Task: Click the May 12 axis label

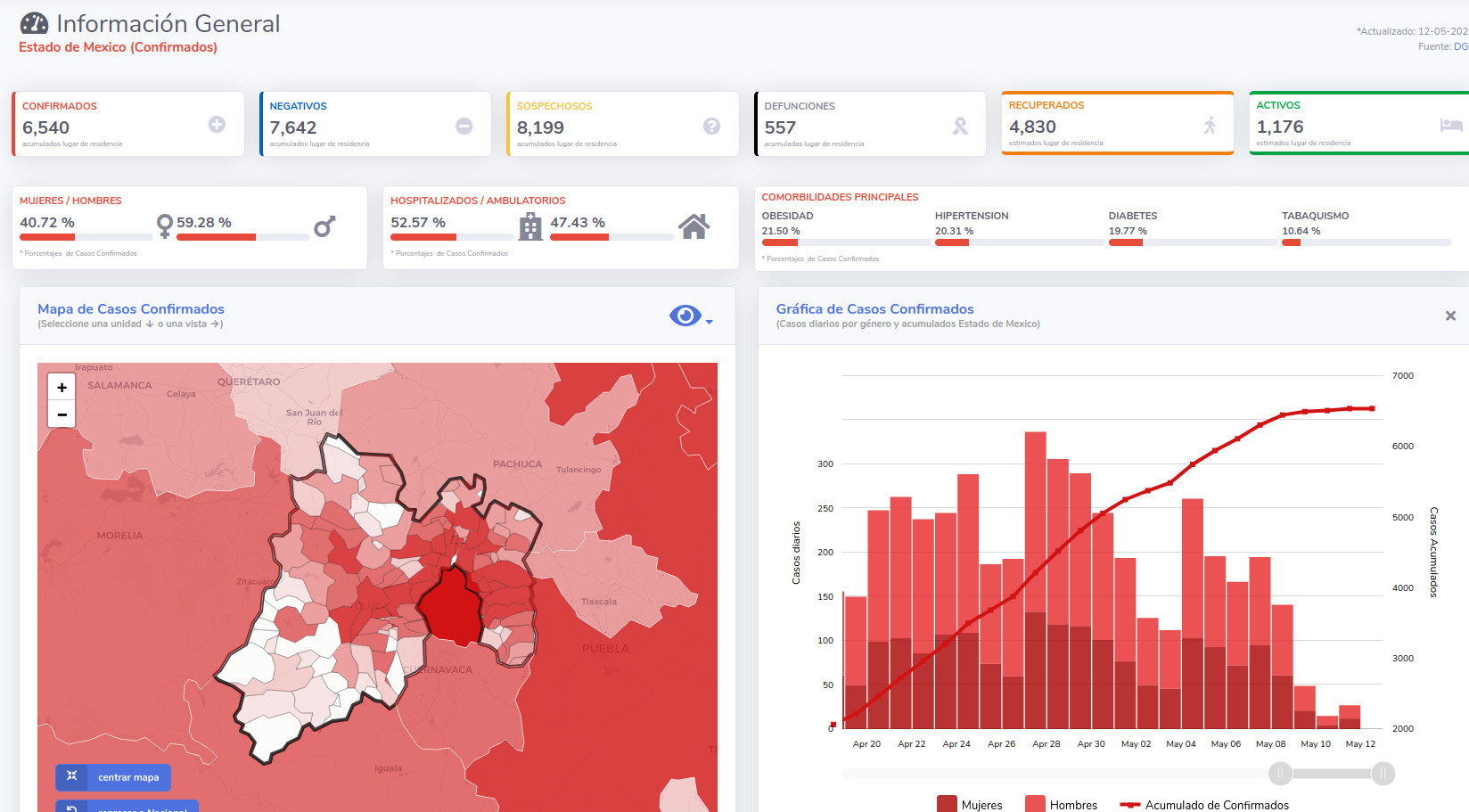Action: pos(1360,743)
